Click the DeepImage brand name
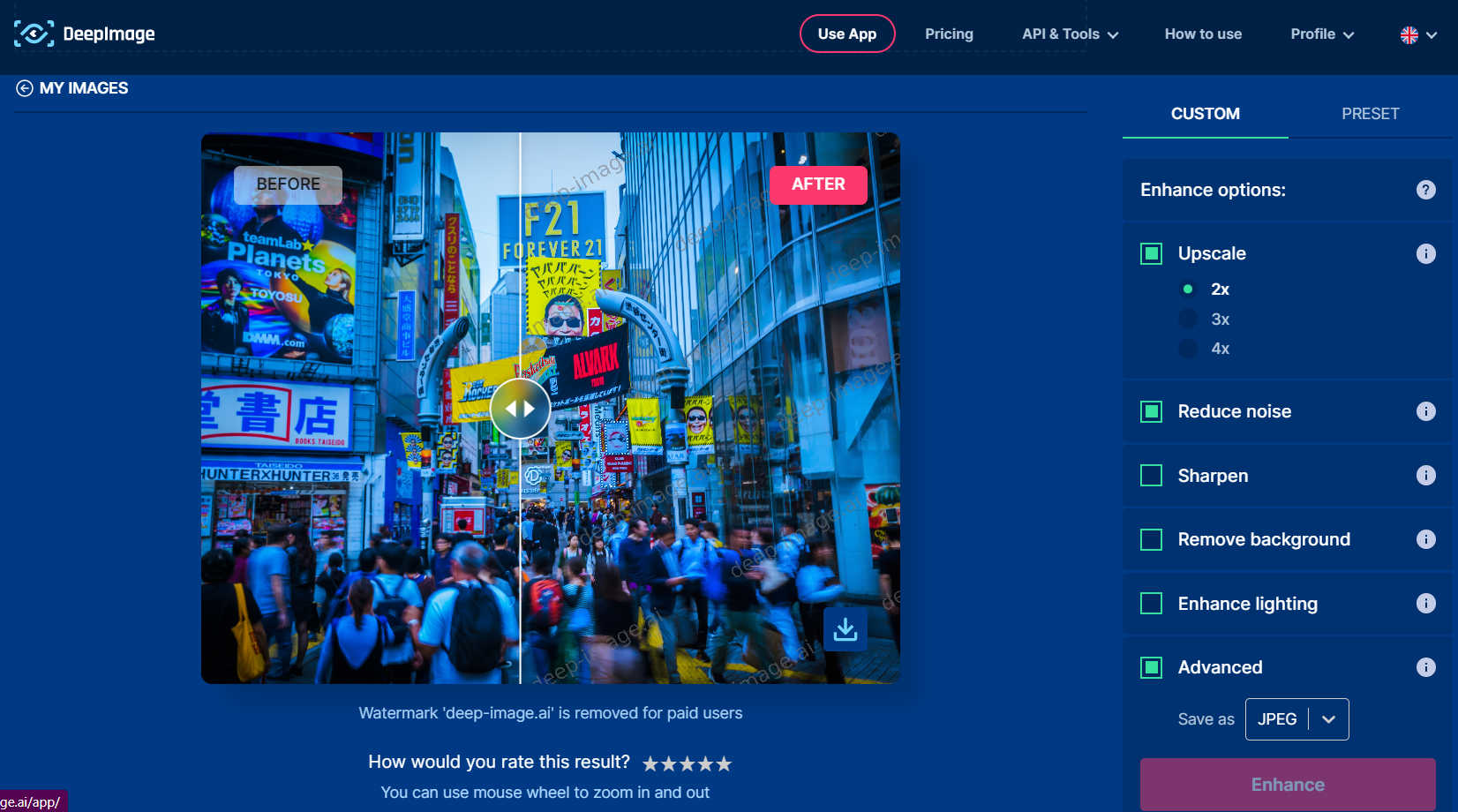1458x812 pixels. [x=109, y=34]
